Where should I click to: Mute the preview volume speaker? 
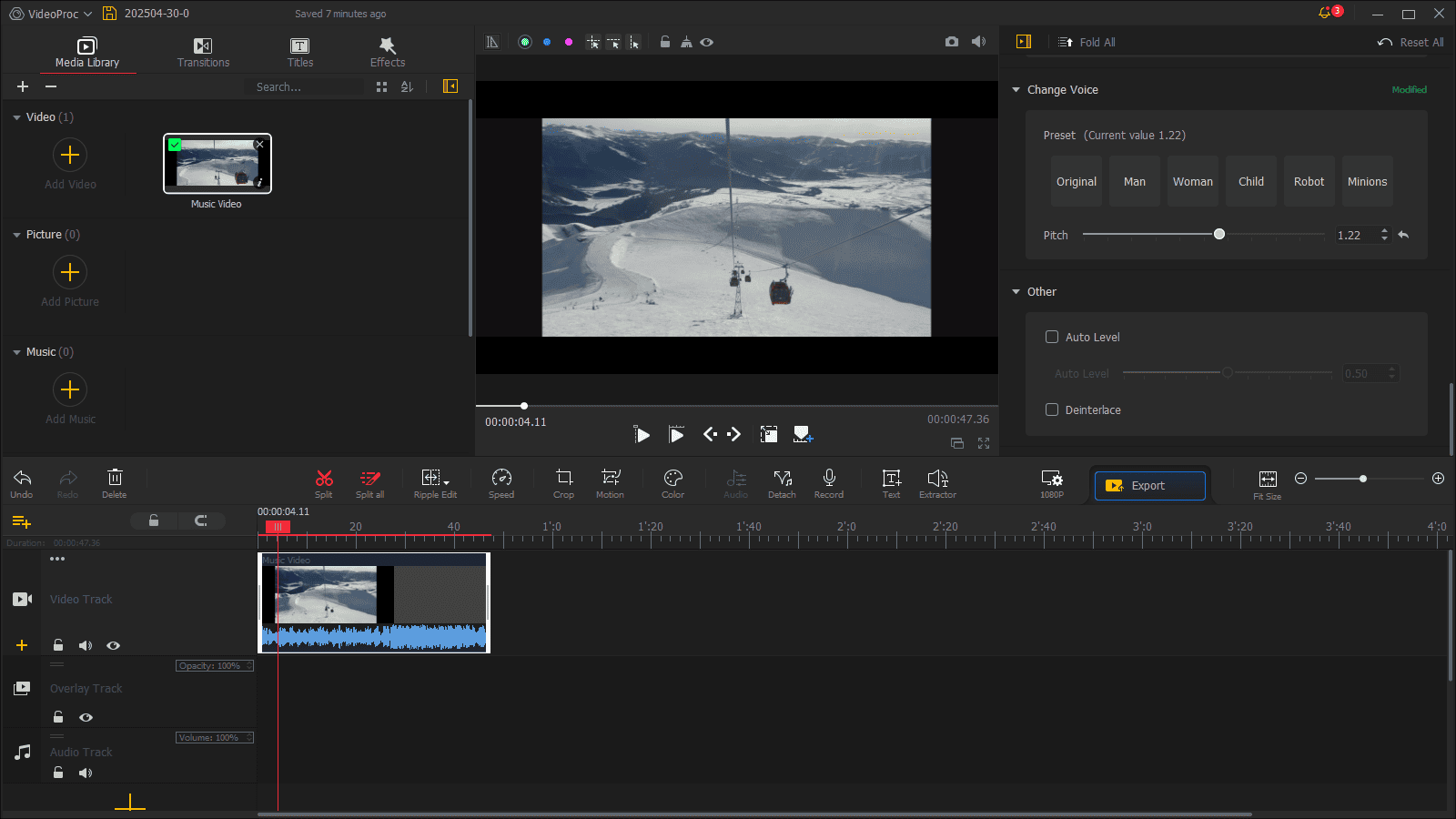click(x=979, y=42)
